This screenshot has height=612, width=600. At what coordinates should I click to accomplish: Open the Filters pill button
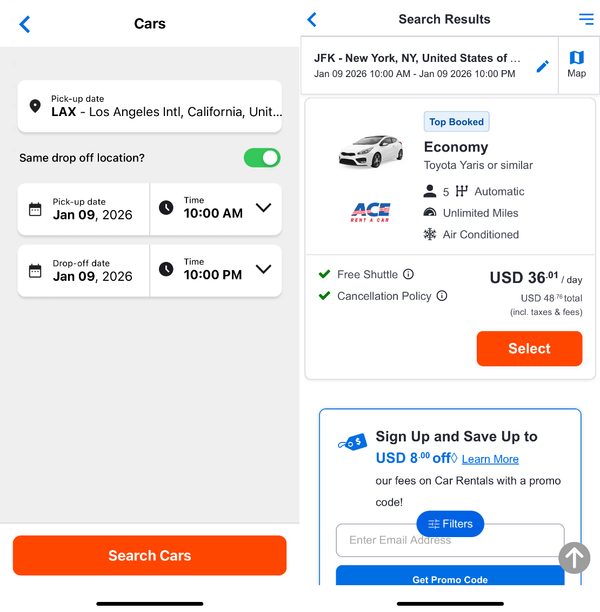pos(450,523)
